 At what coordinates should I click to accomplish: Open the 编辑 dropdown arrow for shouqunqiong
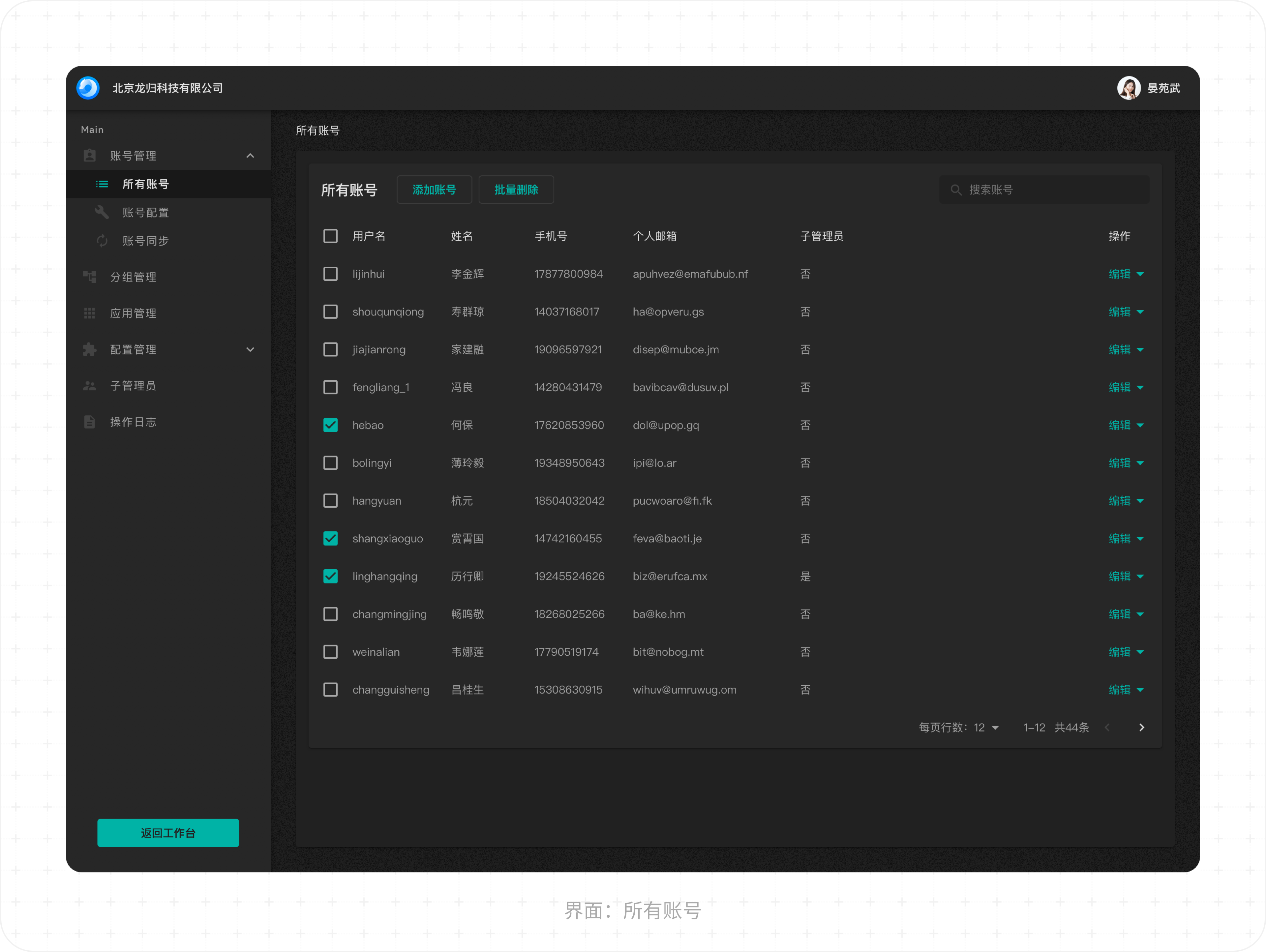pos(1140,312)
